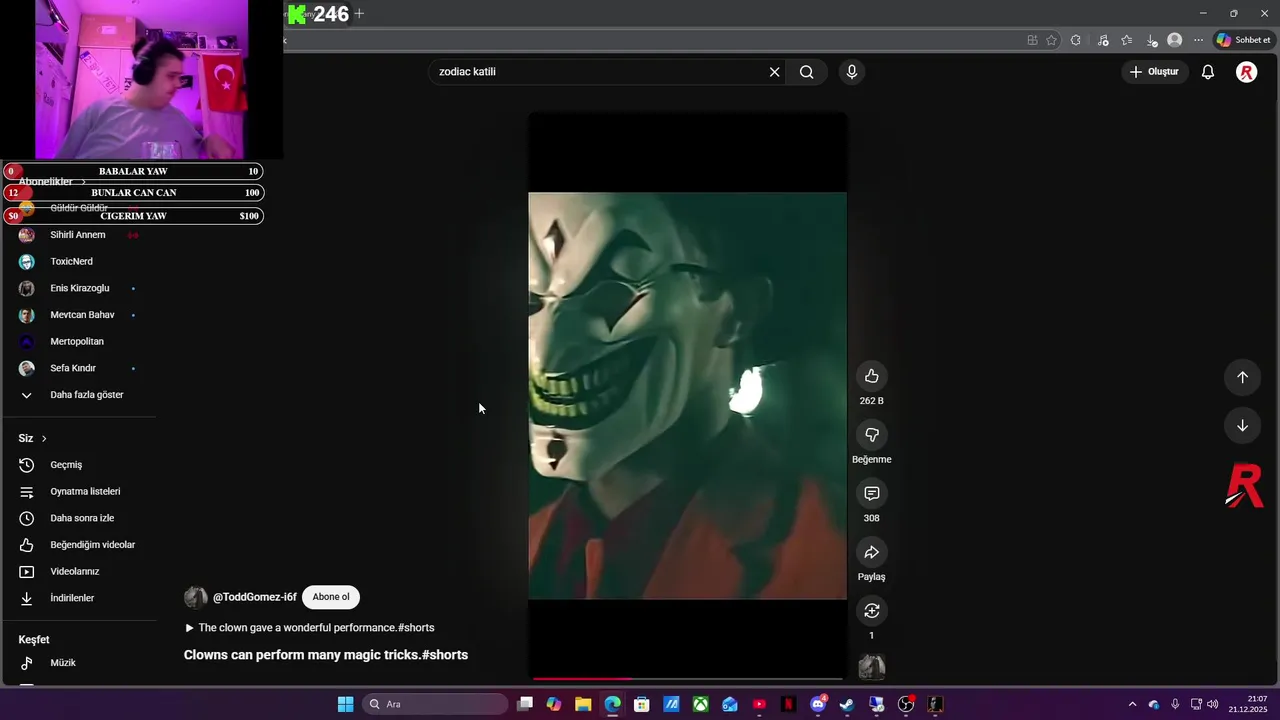This screenshot has width=1280, height=720.
Task: Clear the search text with X
Action: pyautogui.click(x=774, y=72)
